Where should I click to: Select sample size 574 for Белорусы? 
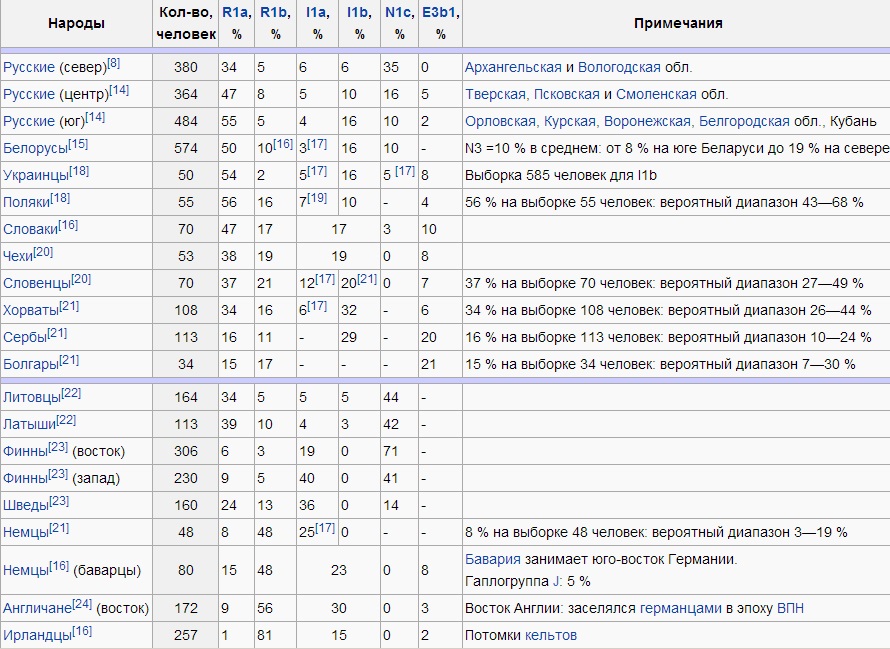(x=186, y=149)
